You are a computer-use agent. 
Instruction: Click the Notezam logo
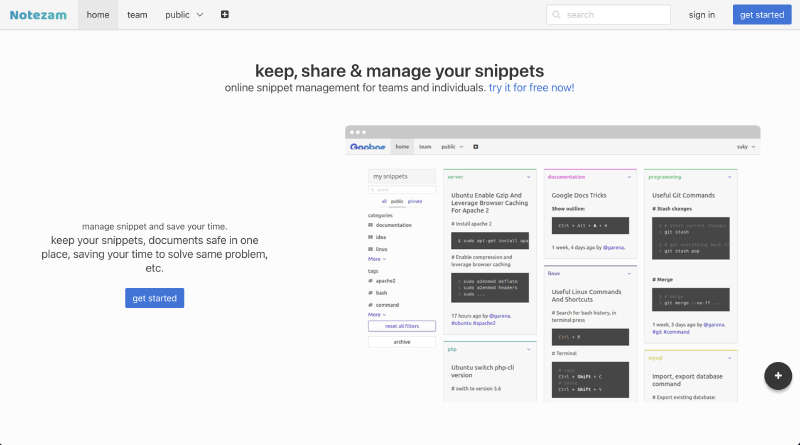coord(38,15)
